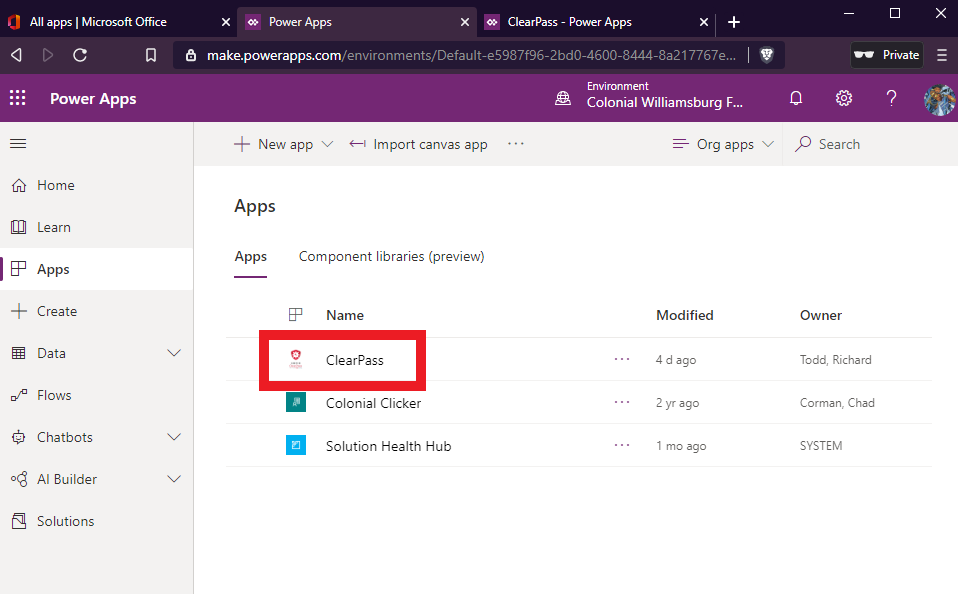Open the ClearPass app name link
This screenshot has height=594, width=958.
[x=355, y=360]
